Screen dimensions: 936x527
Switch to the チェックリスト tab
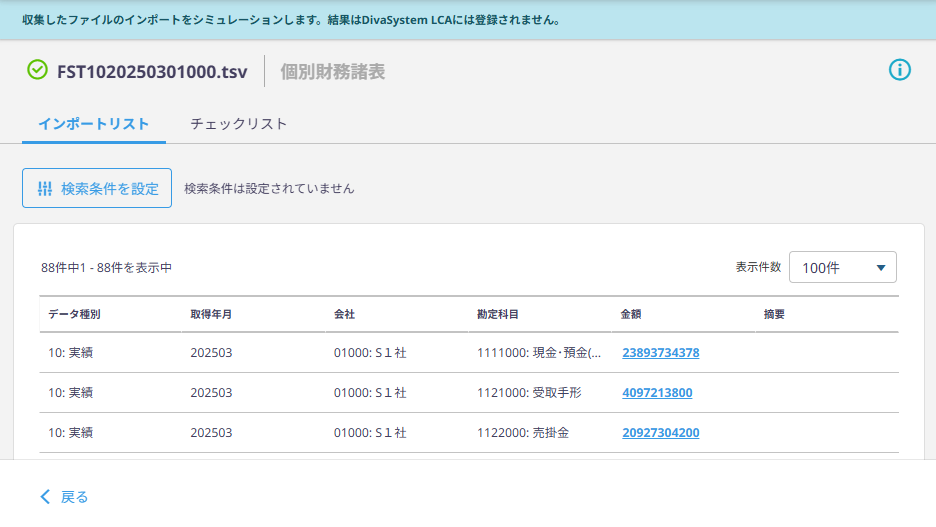click(x=239, y=124)
